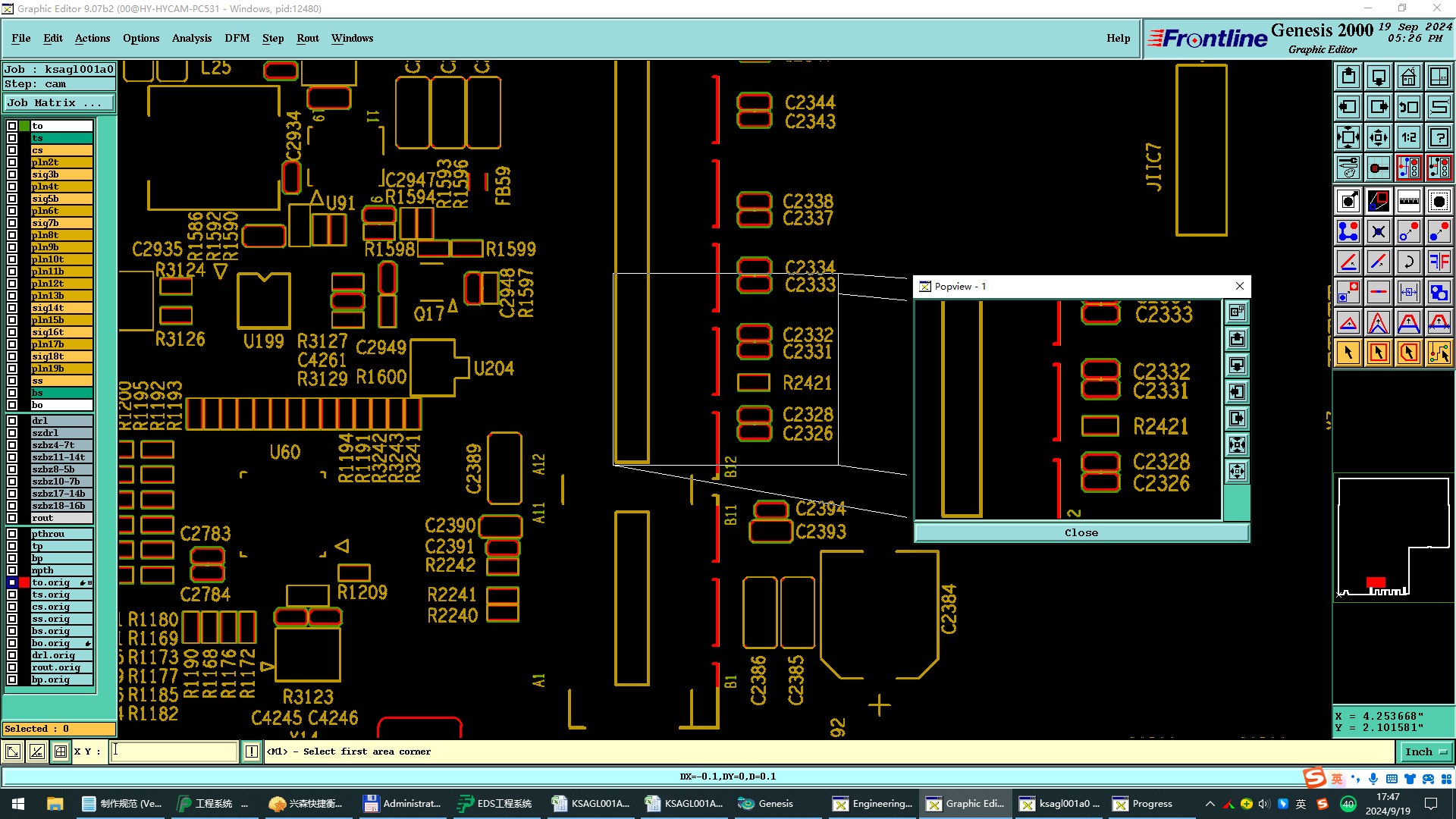Toggle the checkbox for layer ts

[12, 138]
